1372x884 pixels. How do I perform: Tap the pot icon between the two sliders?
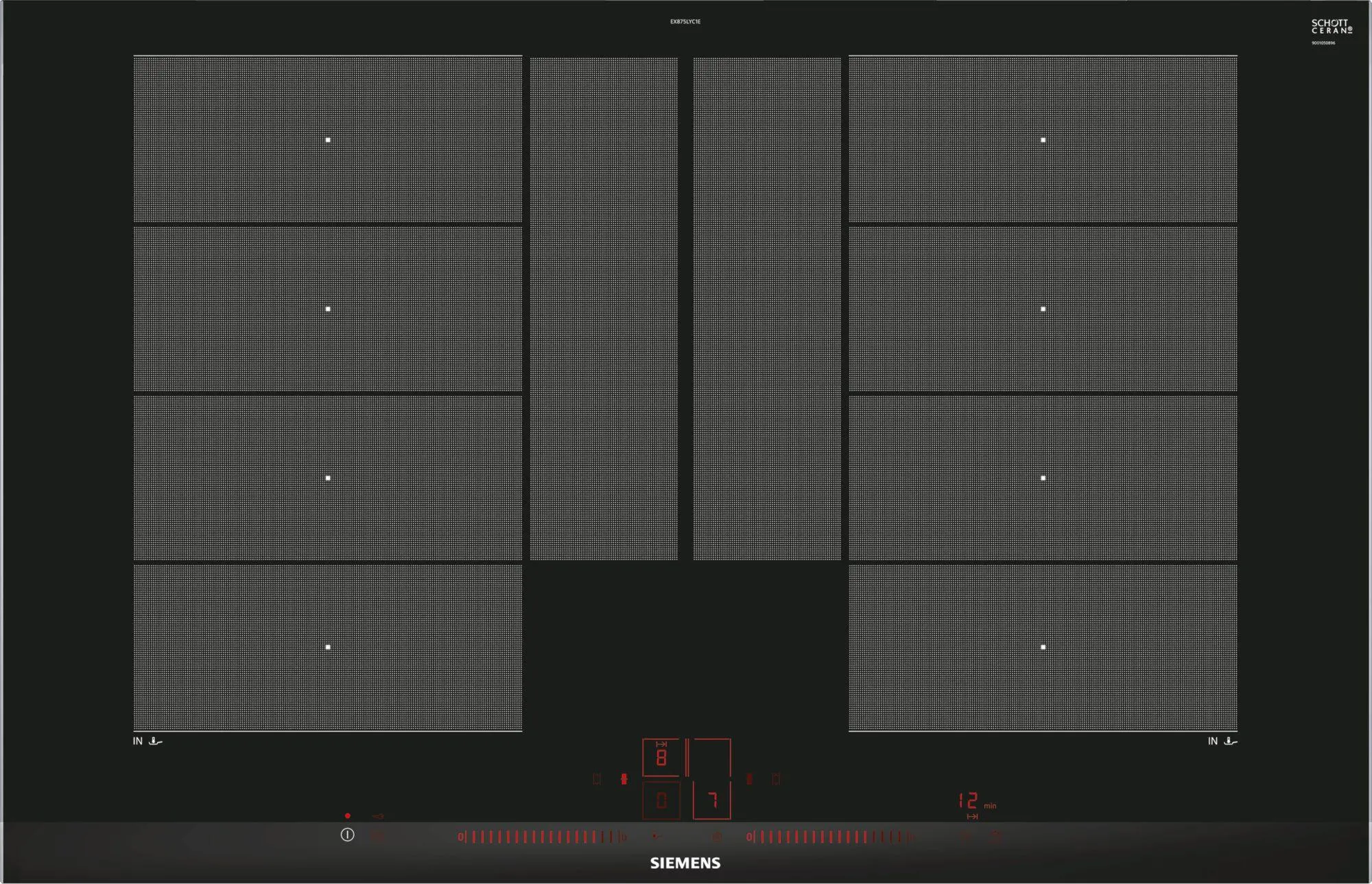[x=716, y=837]
